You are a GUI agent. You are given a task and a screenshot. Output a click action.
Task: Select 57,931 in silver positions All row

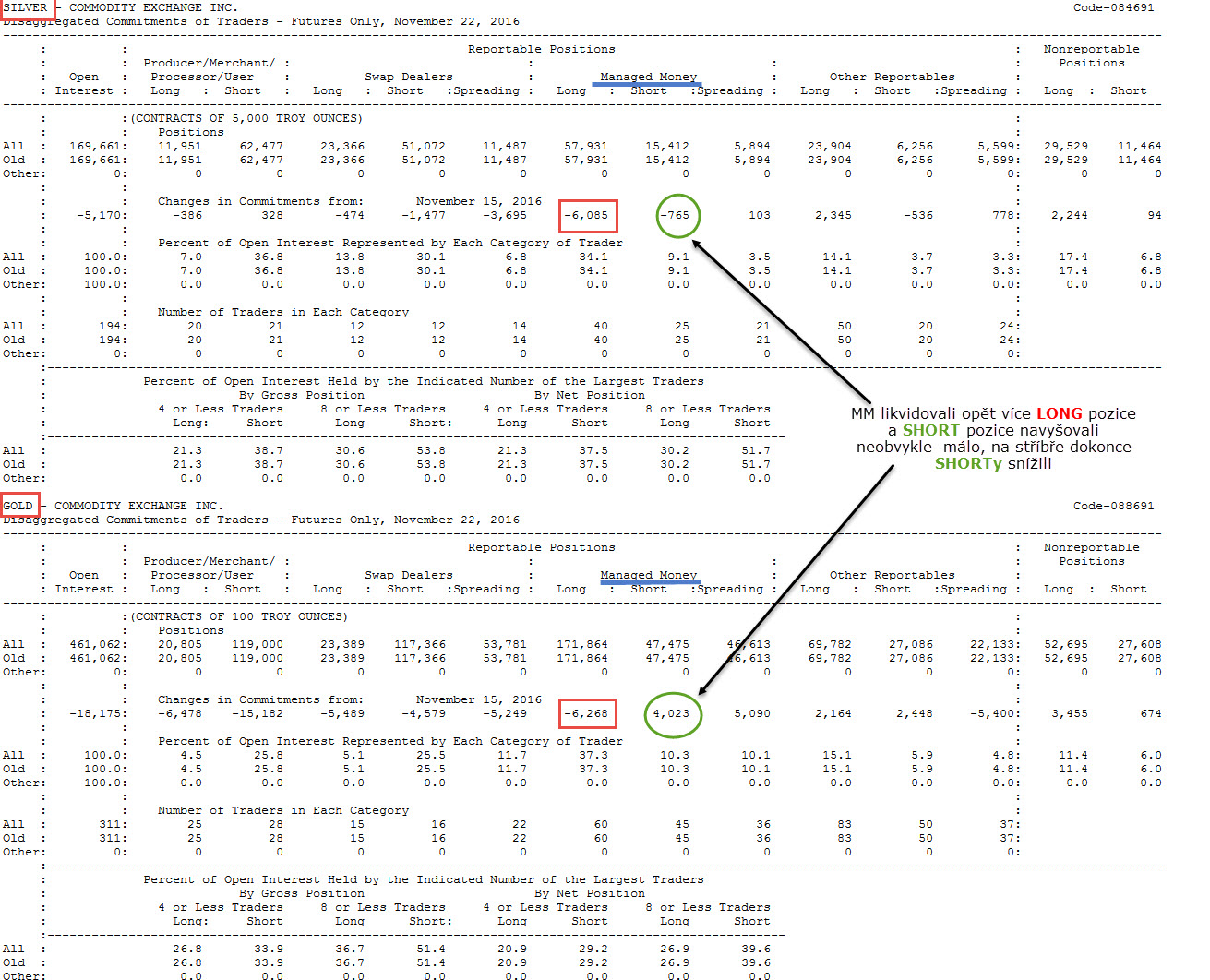tap(585, 146)
